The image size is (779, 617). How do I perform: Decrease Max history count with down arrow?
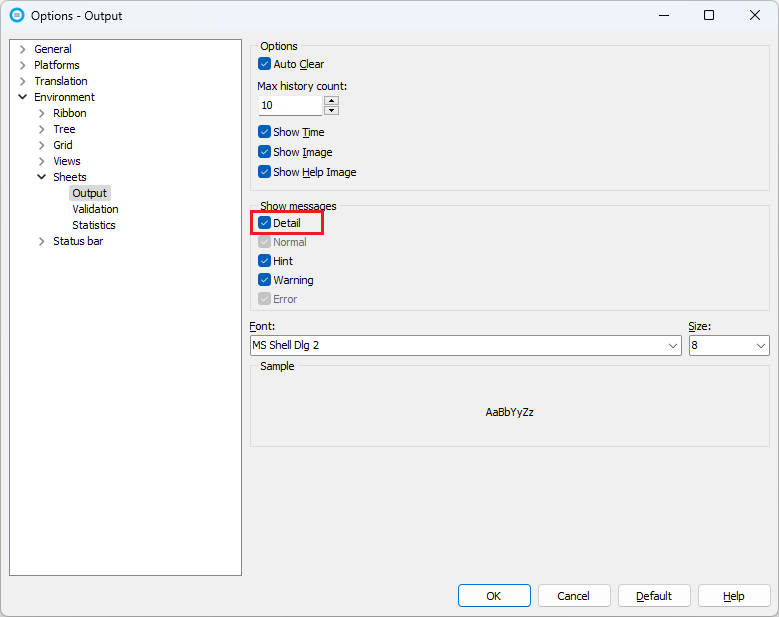pos(331,110)
